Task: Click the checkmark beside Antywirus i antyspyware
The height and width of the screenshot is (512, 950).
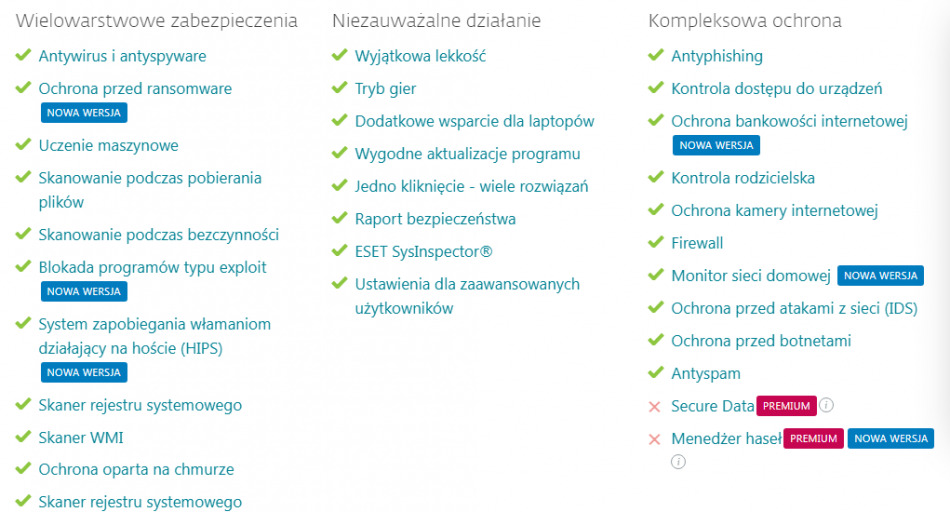Action: 23,56
